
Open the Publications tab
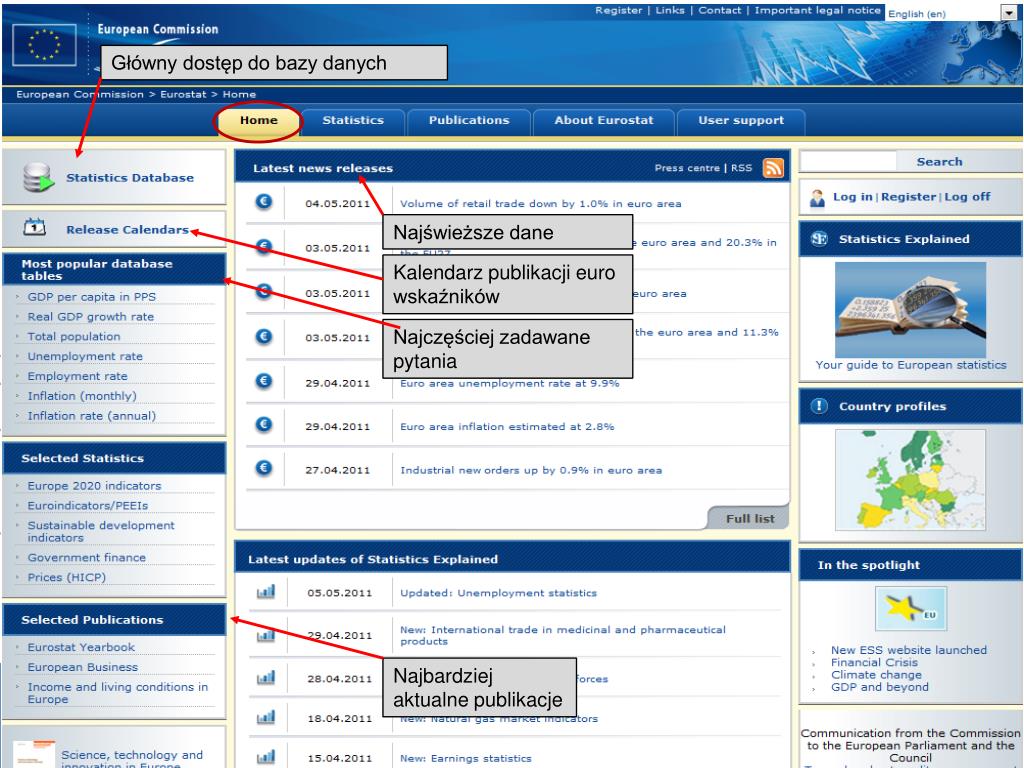point(469,121)
